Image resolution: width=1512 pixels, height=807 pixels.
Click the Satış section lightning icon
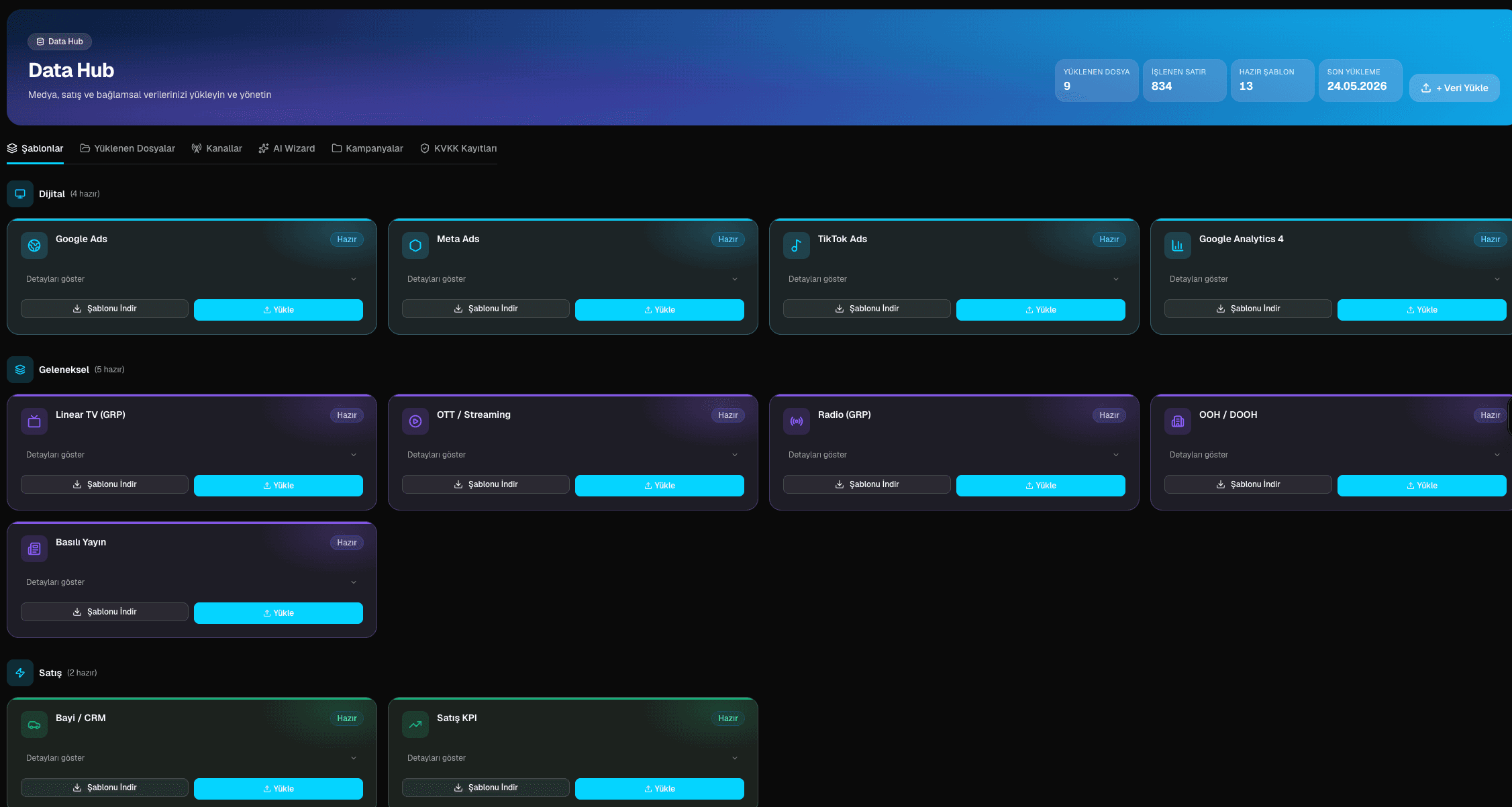20,673
